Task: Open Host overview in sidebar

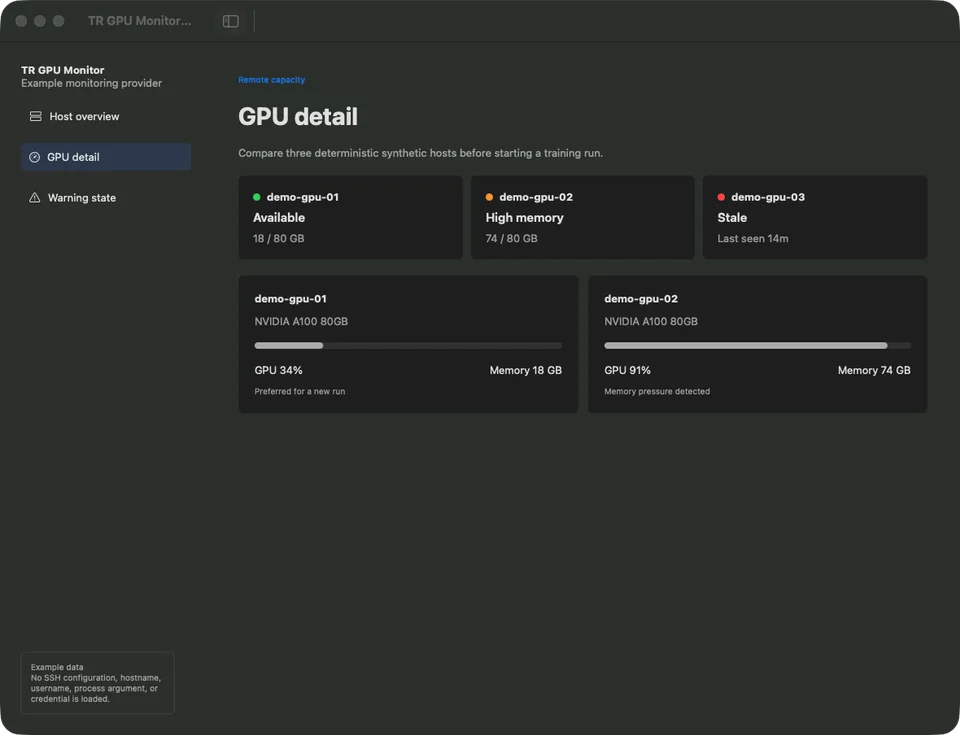Action: 106,116
